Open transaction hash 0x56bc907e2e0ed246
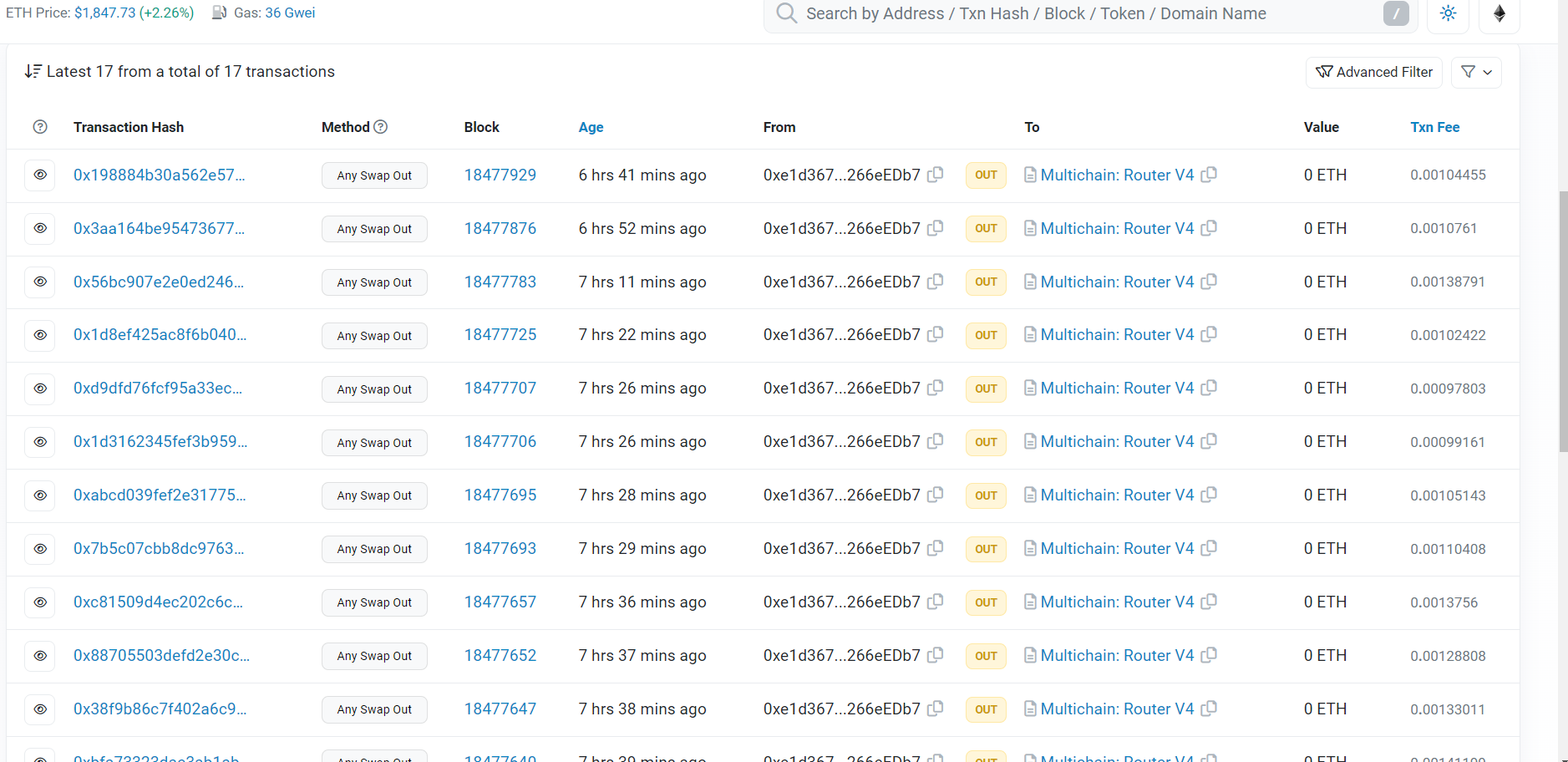The width and height of the screenshot is (1568, 762). point(159,282)
